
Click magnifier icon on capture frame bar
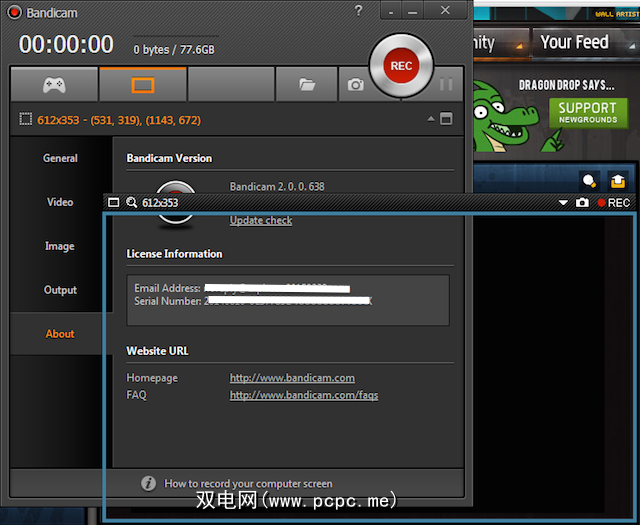click(131, 202)
